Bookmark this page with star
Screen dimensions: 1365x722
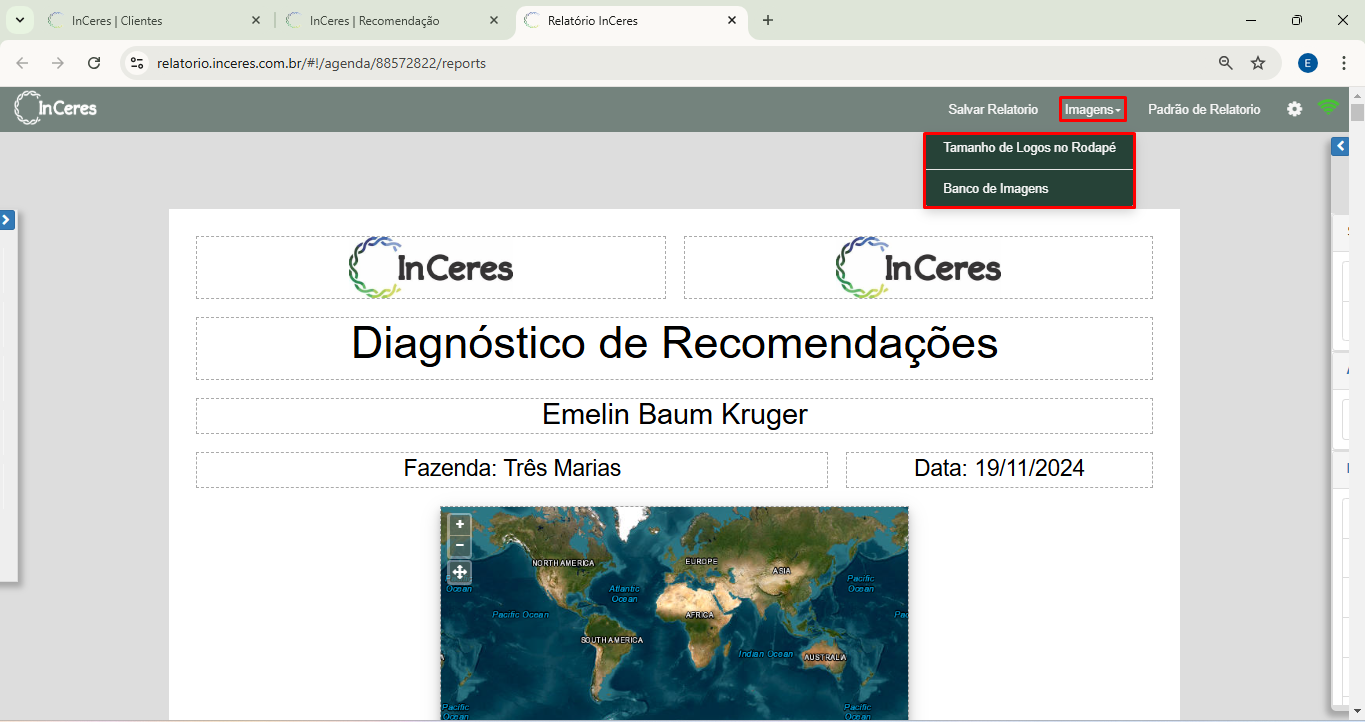tap(1258, 63)
